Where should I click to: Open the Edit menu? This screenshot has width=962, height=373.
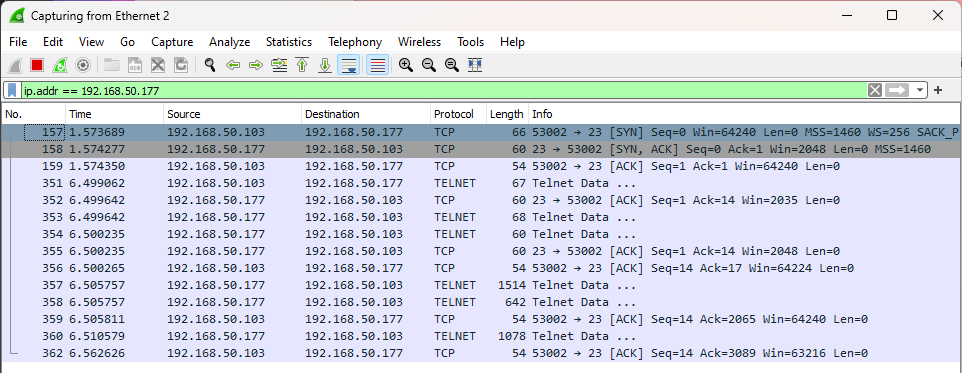53,42
